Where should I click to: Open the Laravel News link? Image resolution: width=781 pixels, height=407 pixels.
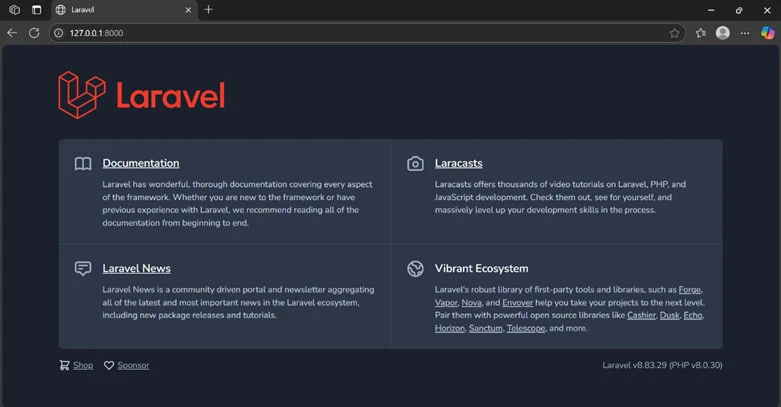coord(136,269)
